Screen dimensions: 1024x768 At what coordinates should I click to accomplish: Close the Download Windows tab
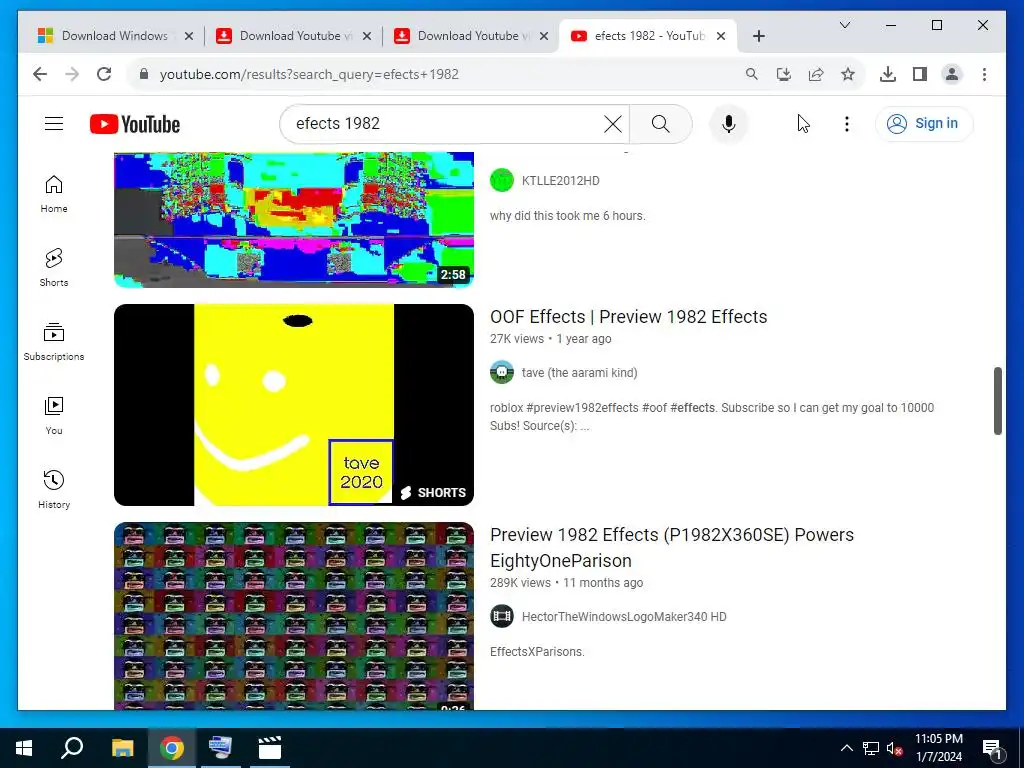(x=189, y=36)
